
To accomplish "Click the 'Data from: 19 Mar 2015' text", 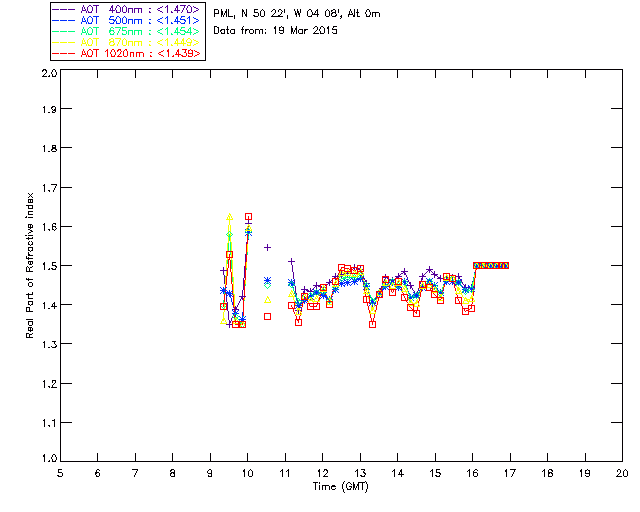I will tap(276, 31).
